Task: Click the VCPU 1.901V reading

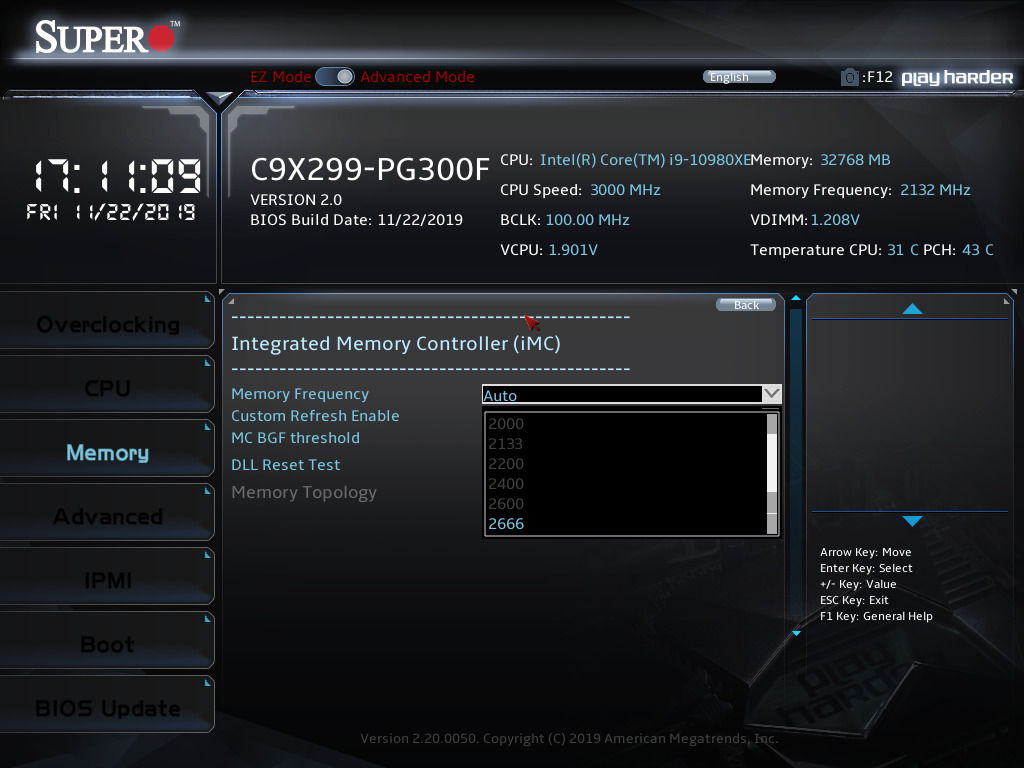Action: pyautogui.click(x=573, y=250)
